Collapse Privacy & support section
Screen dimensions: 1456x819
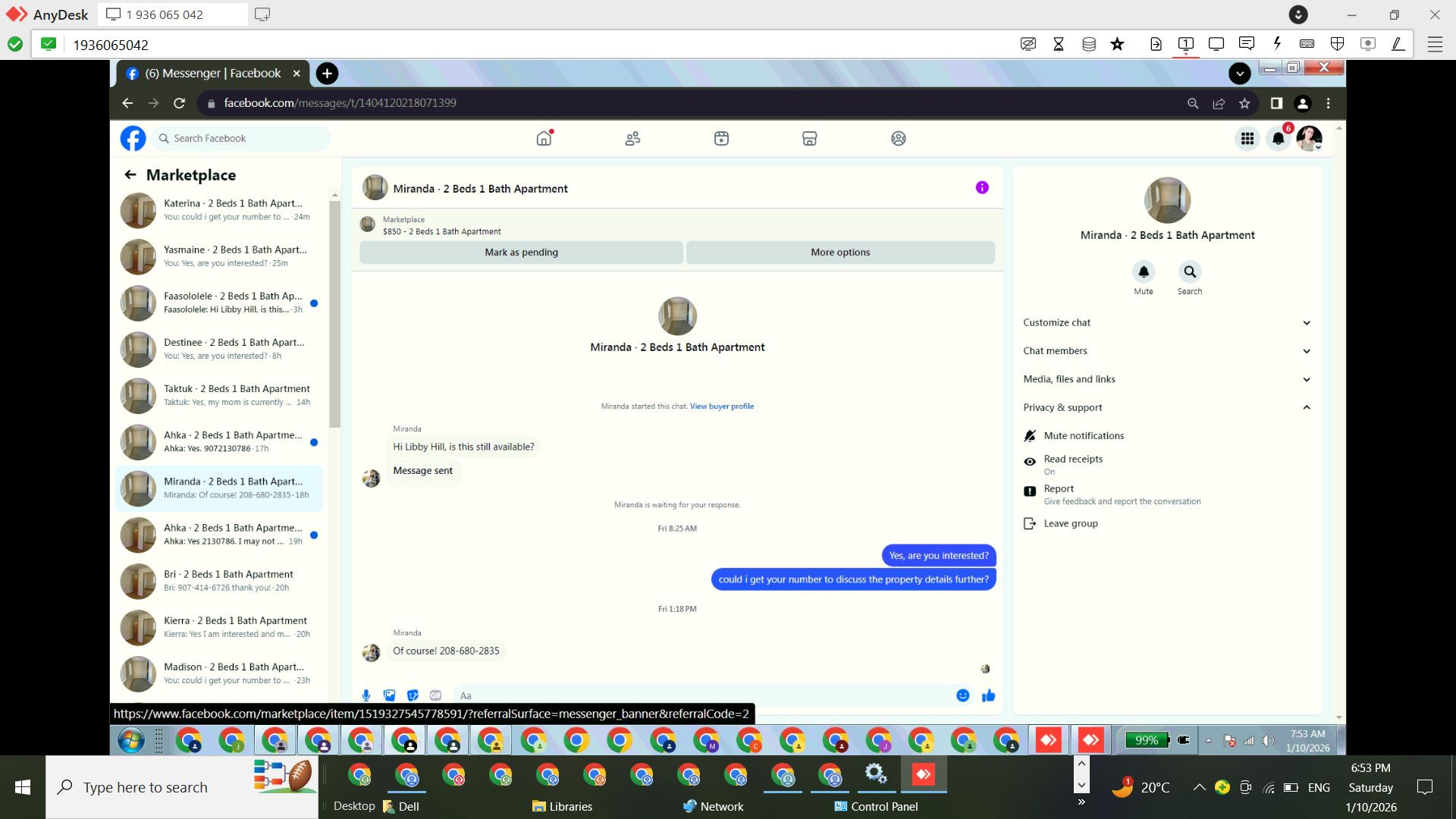pyautogui.click(x=1166, y=407)
